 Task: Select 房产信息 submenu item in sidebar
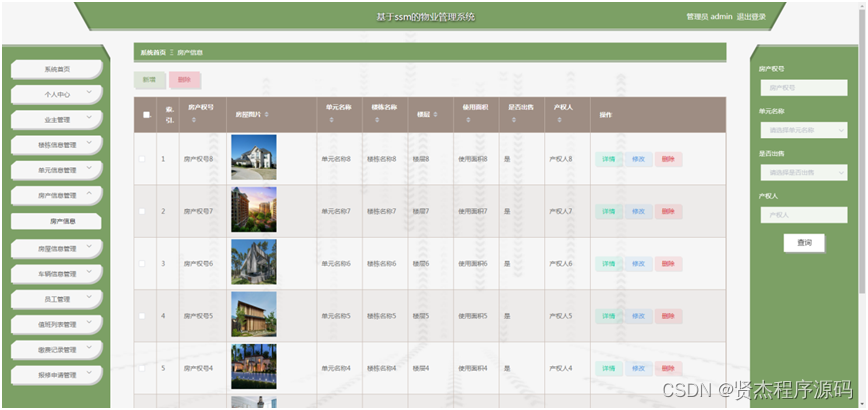click(56, 221)
